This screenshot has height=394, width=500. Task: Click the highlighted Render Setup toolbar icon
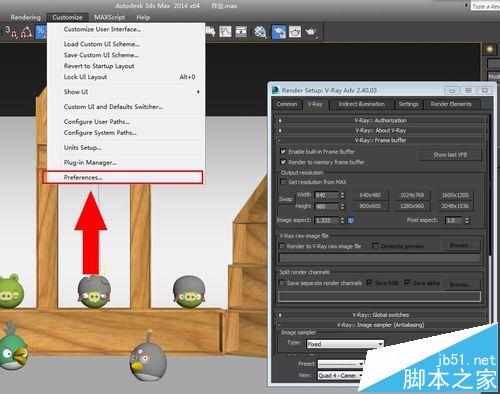pos(279,32)
